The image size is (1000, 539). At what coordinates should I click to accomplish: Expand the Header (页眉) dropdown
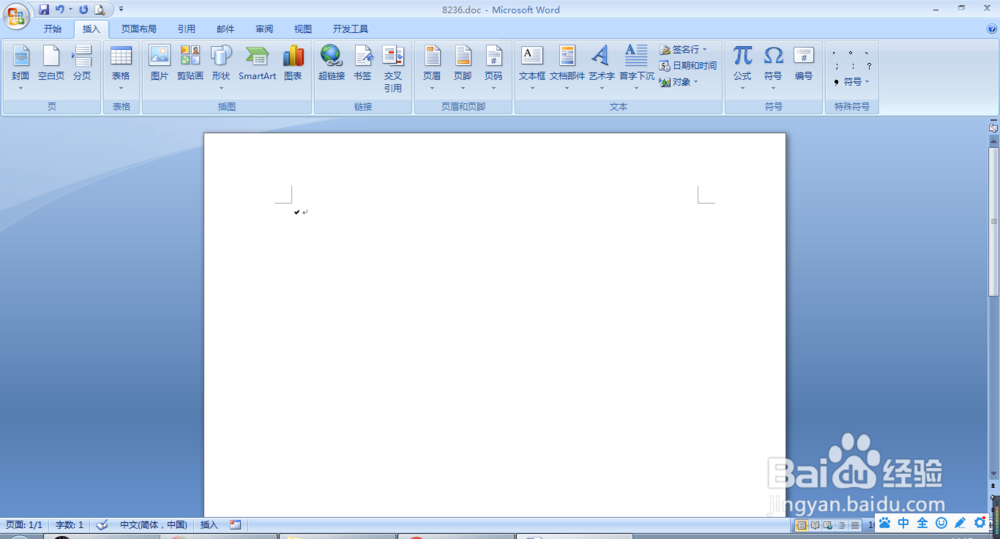tap(432, 88)
